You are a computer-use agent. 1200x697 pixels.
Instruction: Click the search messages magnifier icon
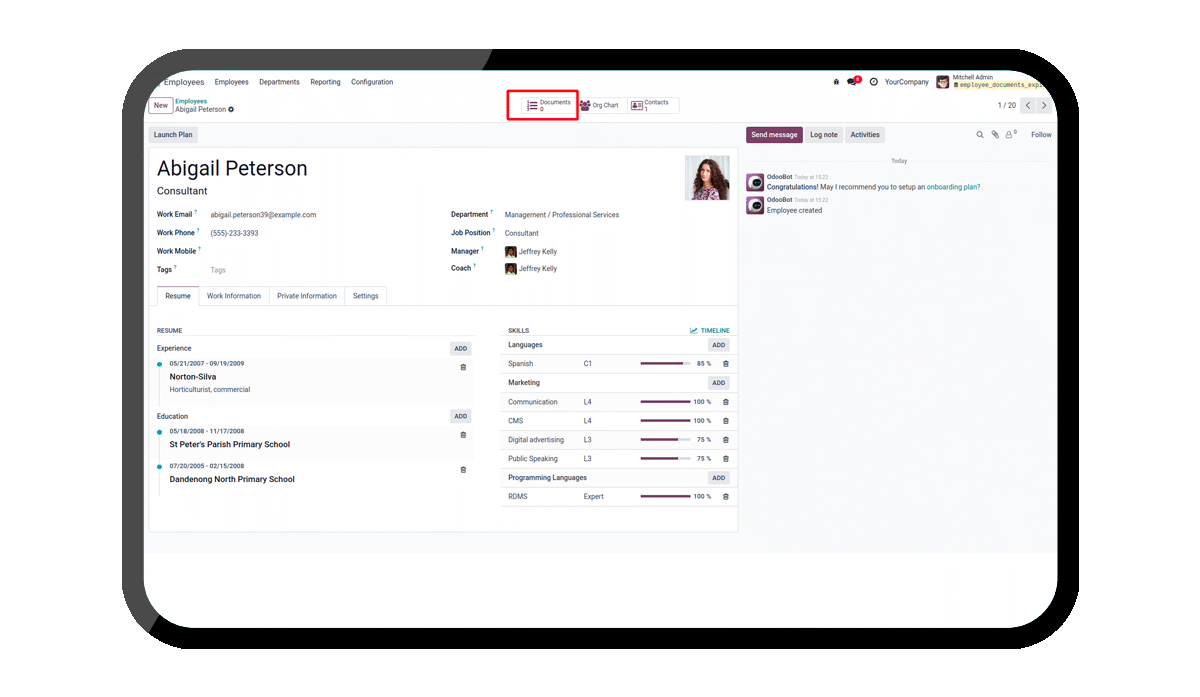point(980,135)
